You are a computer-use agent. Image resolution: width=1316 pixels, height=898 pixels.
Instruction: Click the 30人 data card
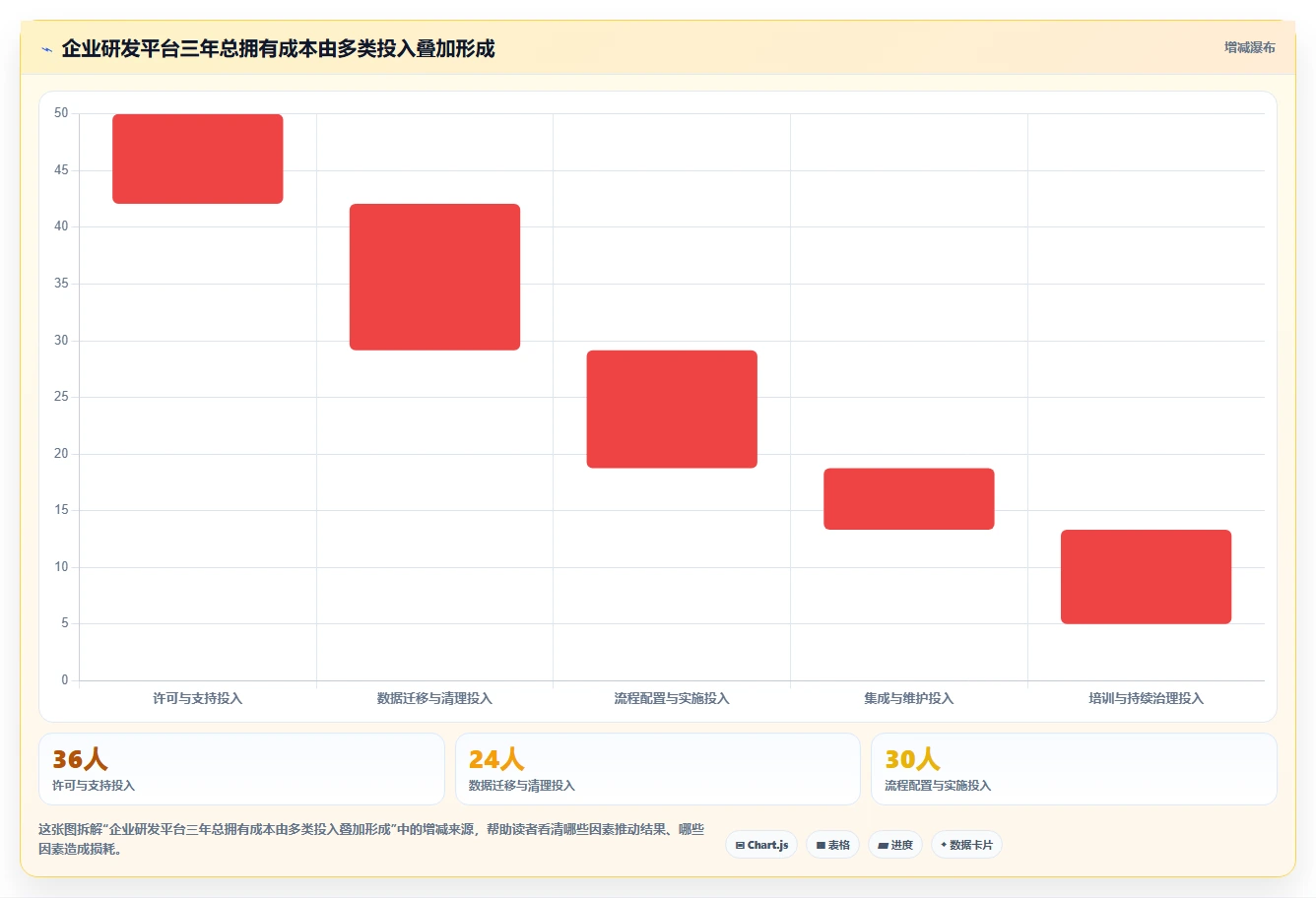click(x=1074, y=769)
